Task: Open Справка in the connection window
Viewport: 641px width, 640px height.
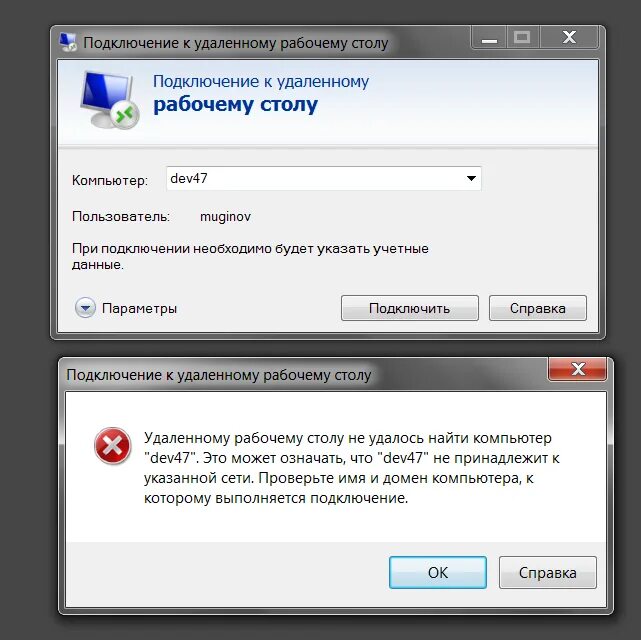Action: 538,308
